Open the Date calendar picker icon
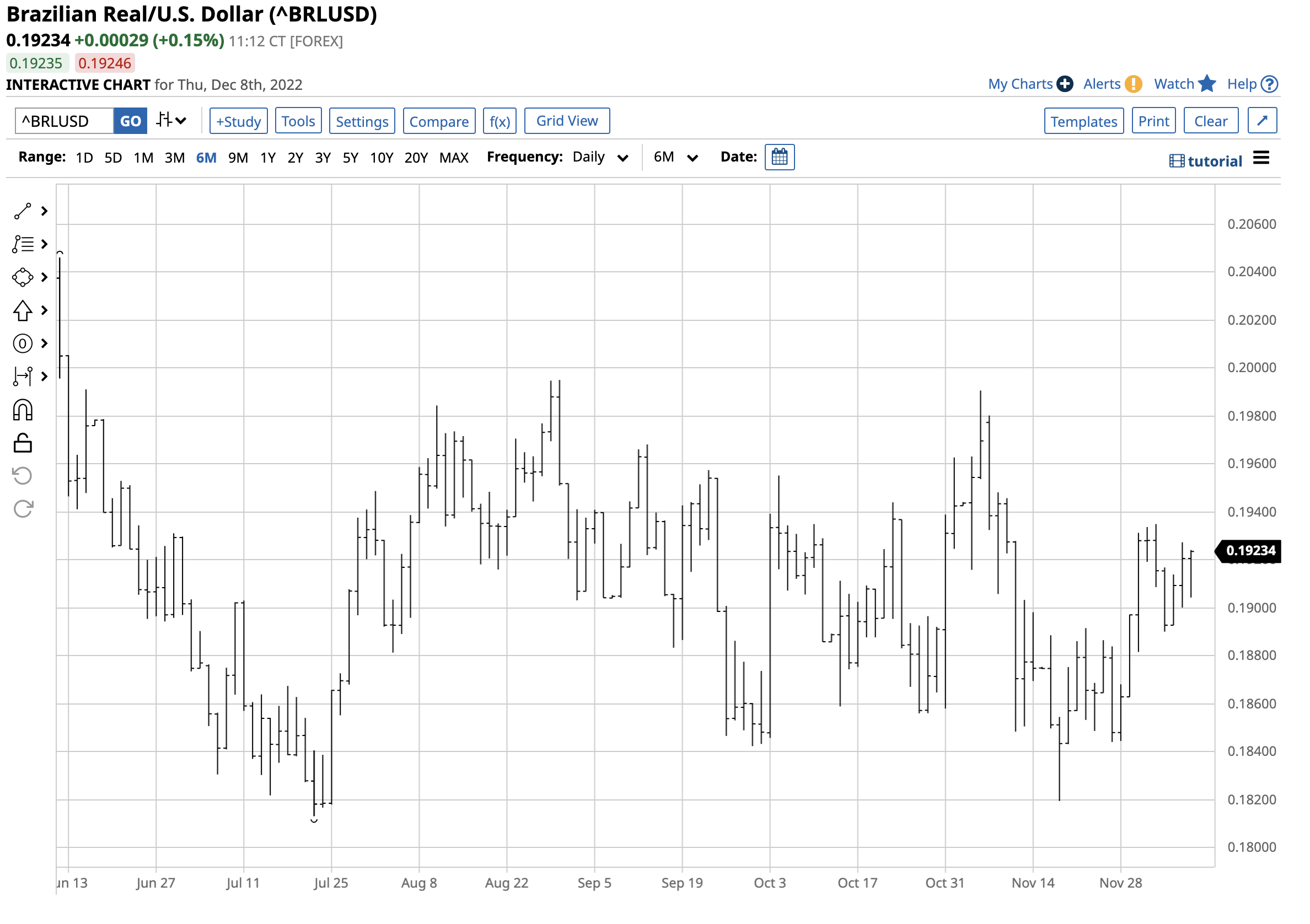Image resolution: width=1310 pixels, height=924 pixels. pos(780,157)
